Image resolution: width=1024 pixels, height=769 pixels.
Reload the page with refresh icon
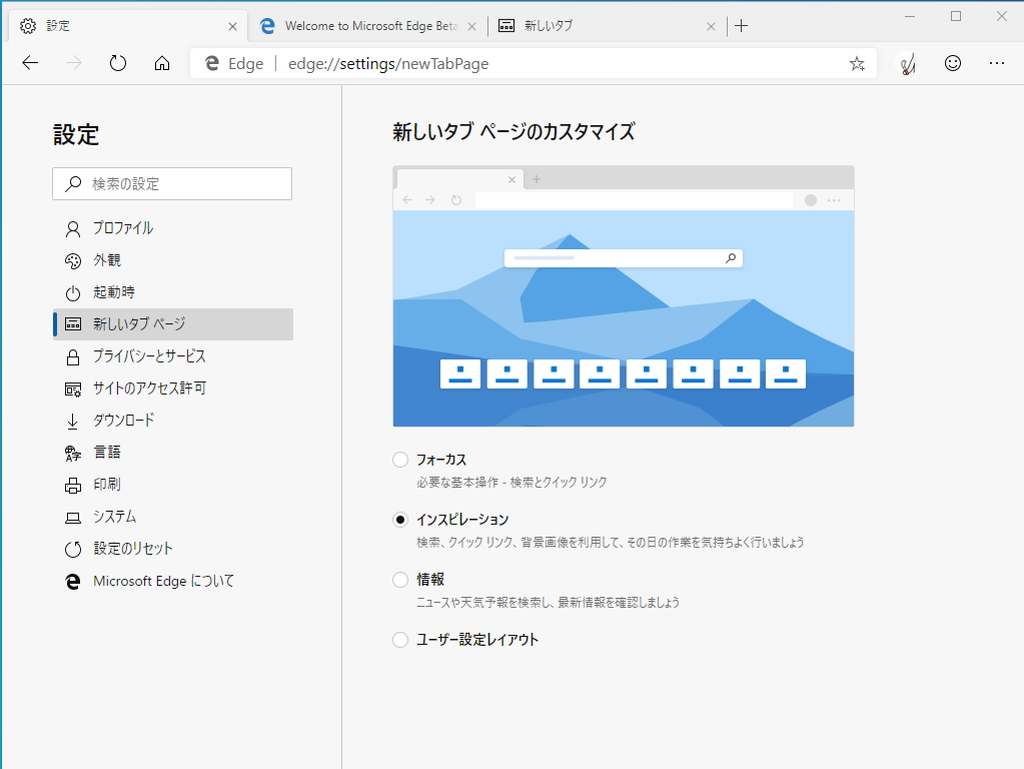pos(118,63)
